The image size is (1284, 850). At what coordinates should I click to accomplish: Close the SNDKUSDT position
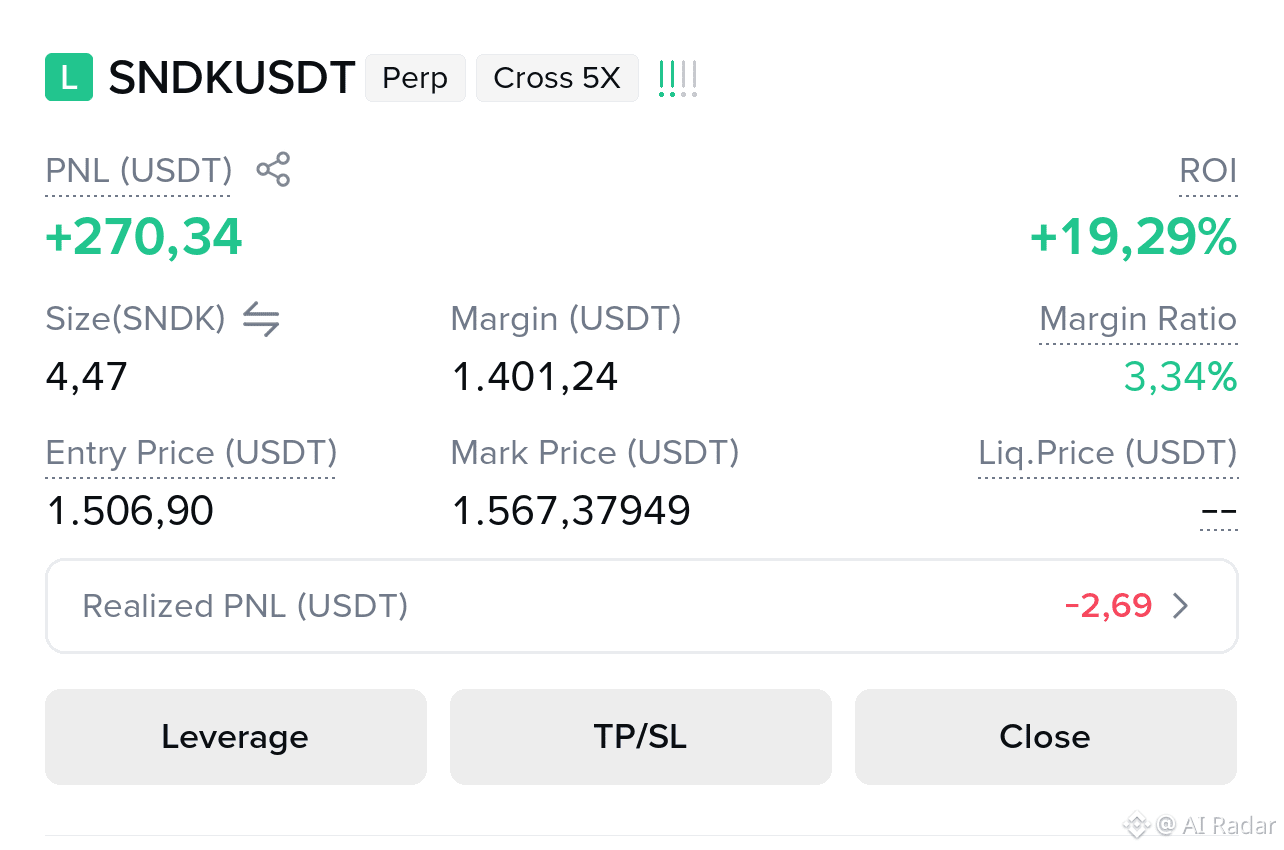1046,737
